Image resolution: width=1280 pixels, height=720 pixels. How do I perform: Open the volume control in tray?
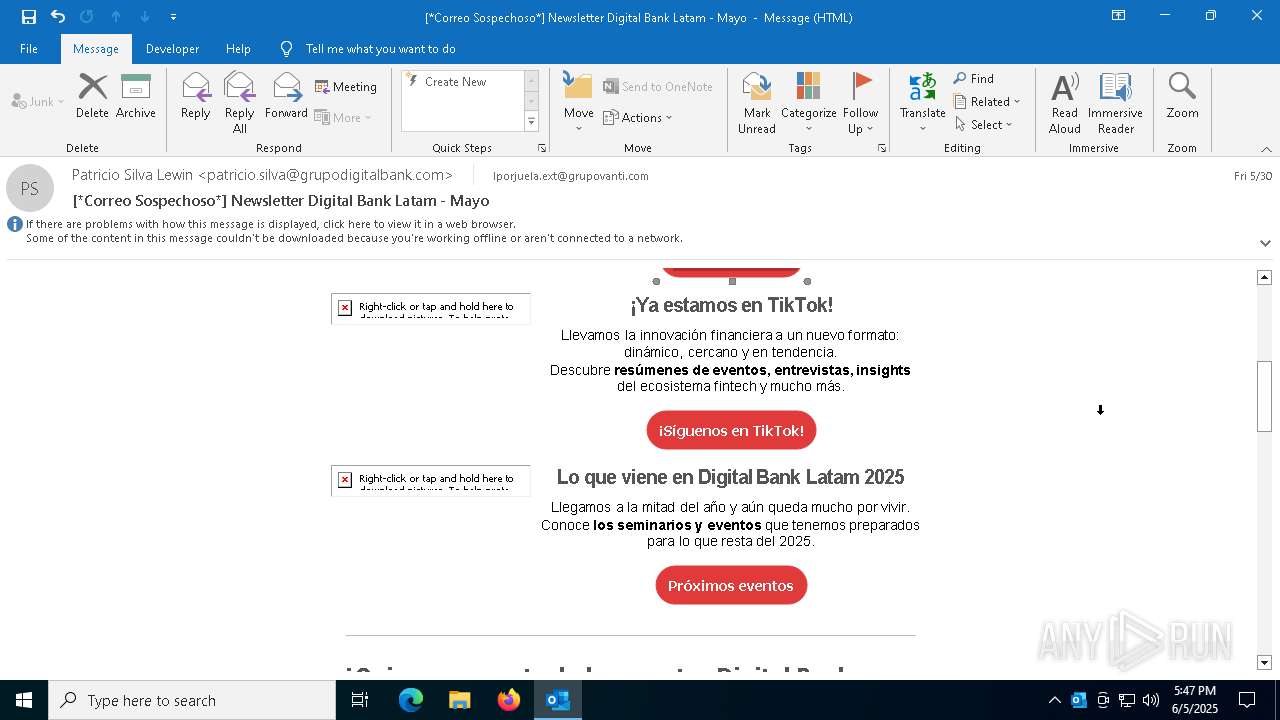pyautogui.click(x=1150, y=700)
